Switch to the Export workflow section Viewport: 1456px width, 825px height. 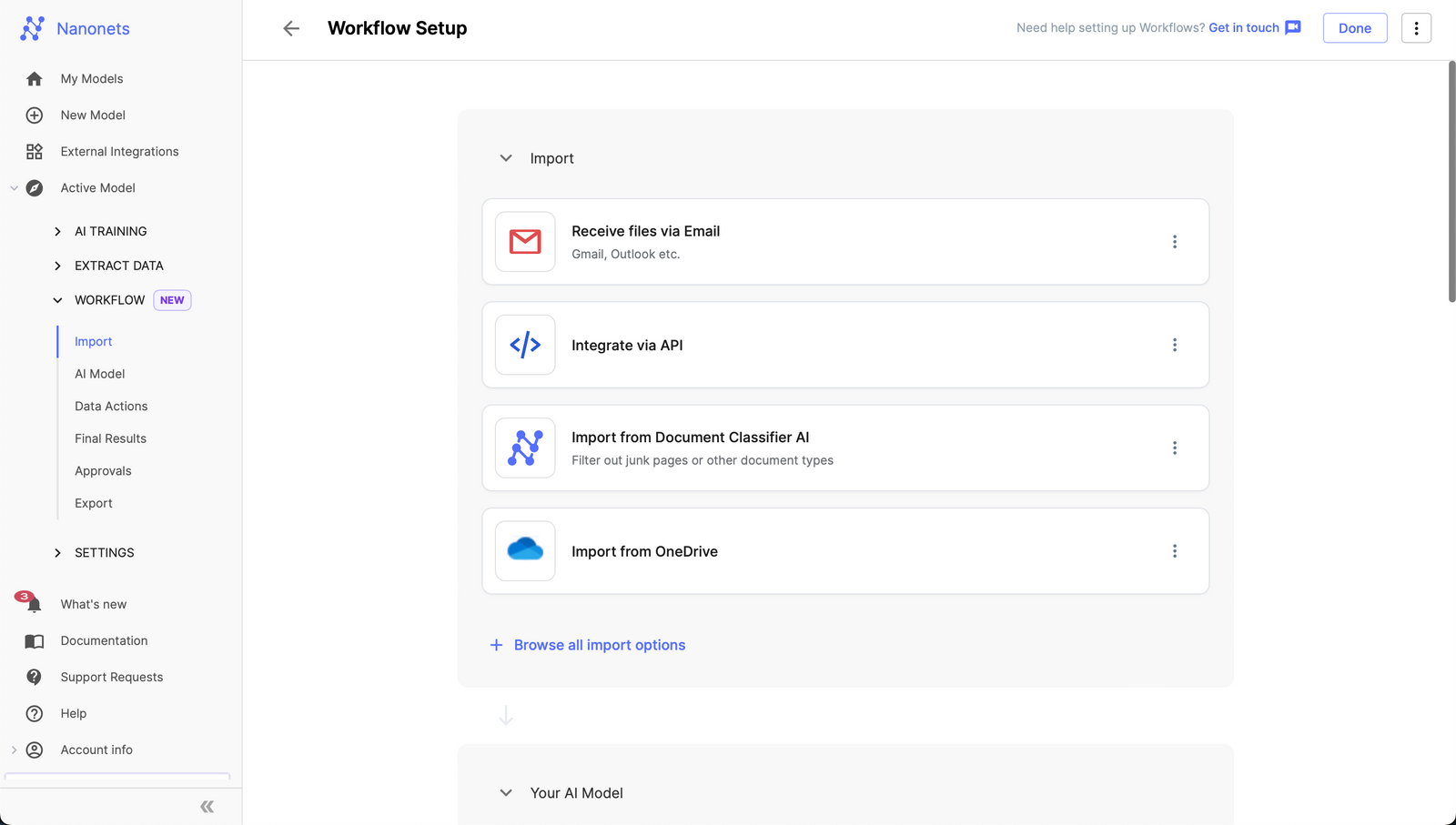pyautogui.click(x=93, y=502)
